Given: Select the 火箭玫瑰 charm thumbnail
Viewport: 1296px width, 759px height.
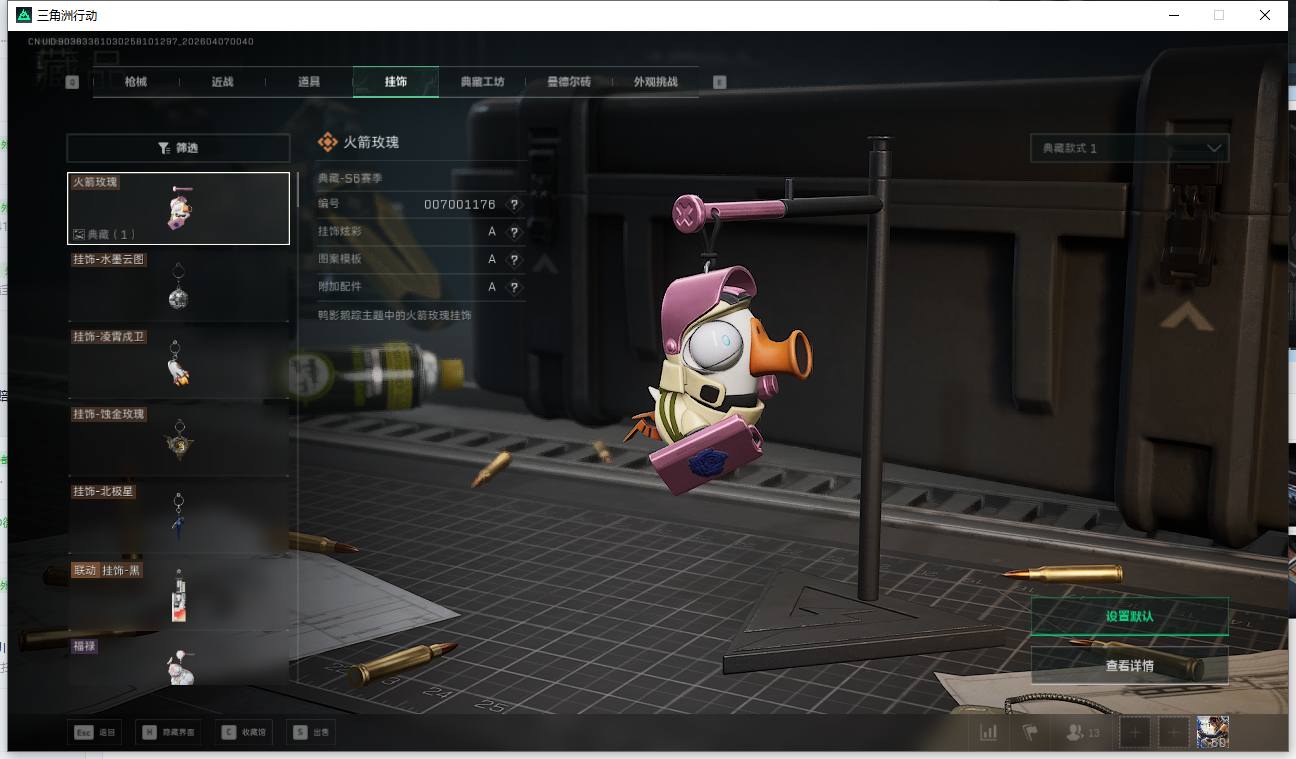Looking at the screenshot, I should (x=178, y=208).
